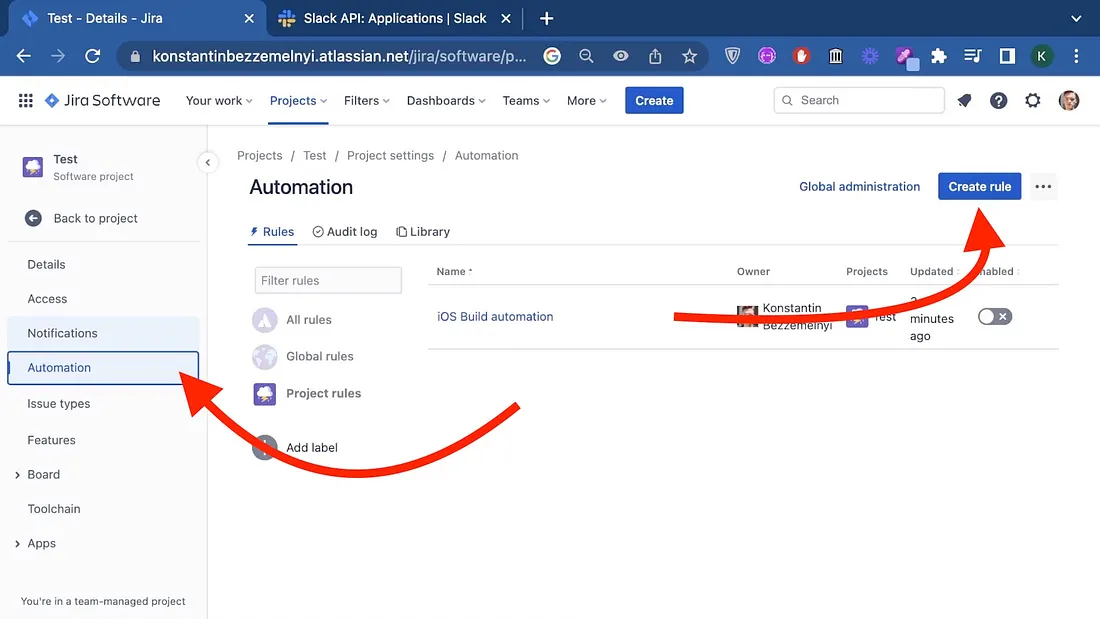Open notifications bell icon in Jira header
1100x619 pixels.
coord(965,100)
